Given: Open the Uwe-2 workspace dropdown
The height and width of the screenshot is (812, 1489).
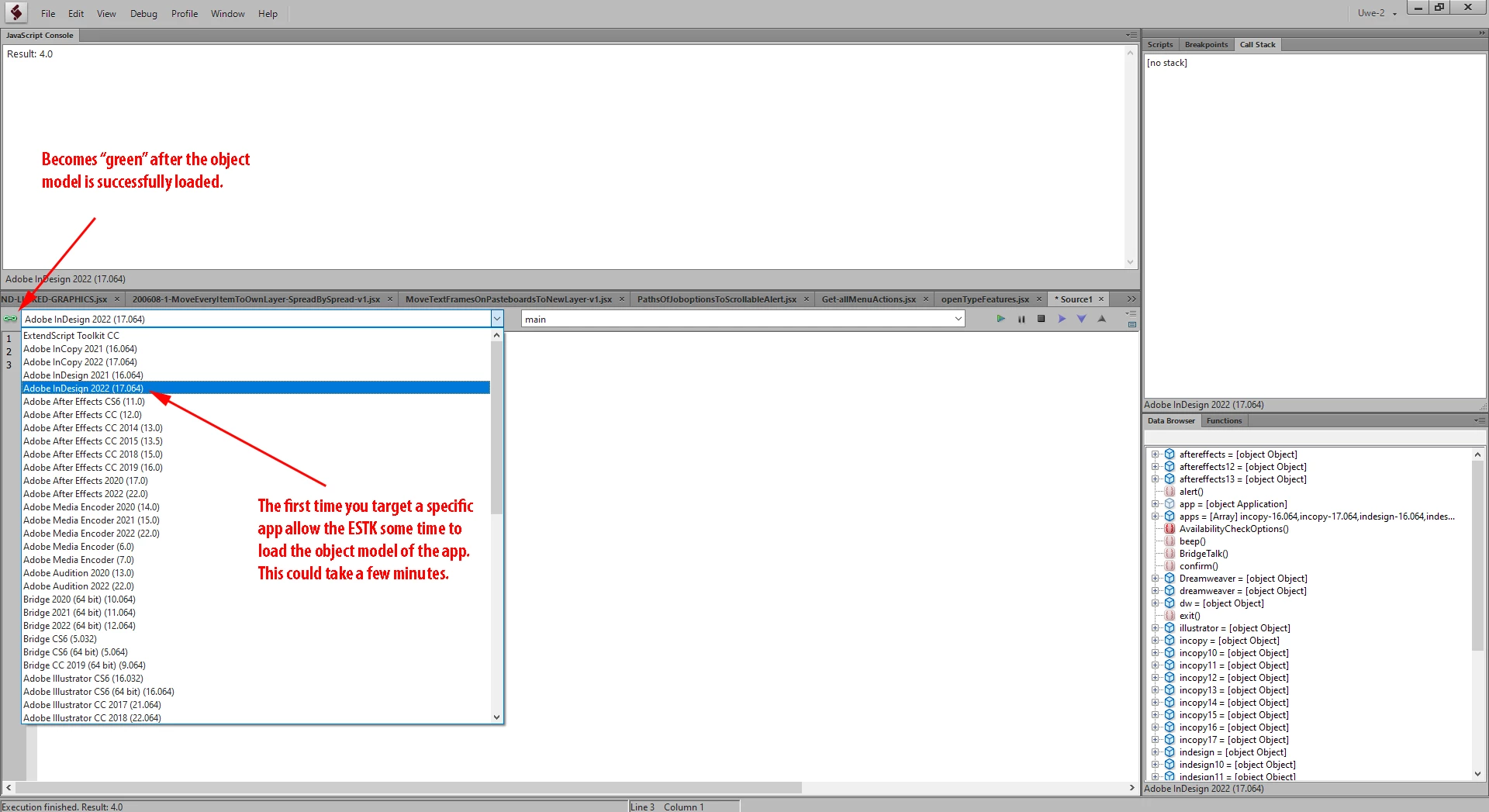Looking at the screenshot, I should 1377,13.
